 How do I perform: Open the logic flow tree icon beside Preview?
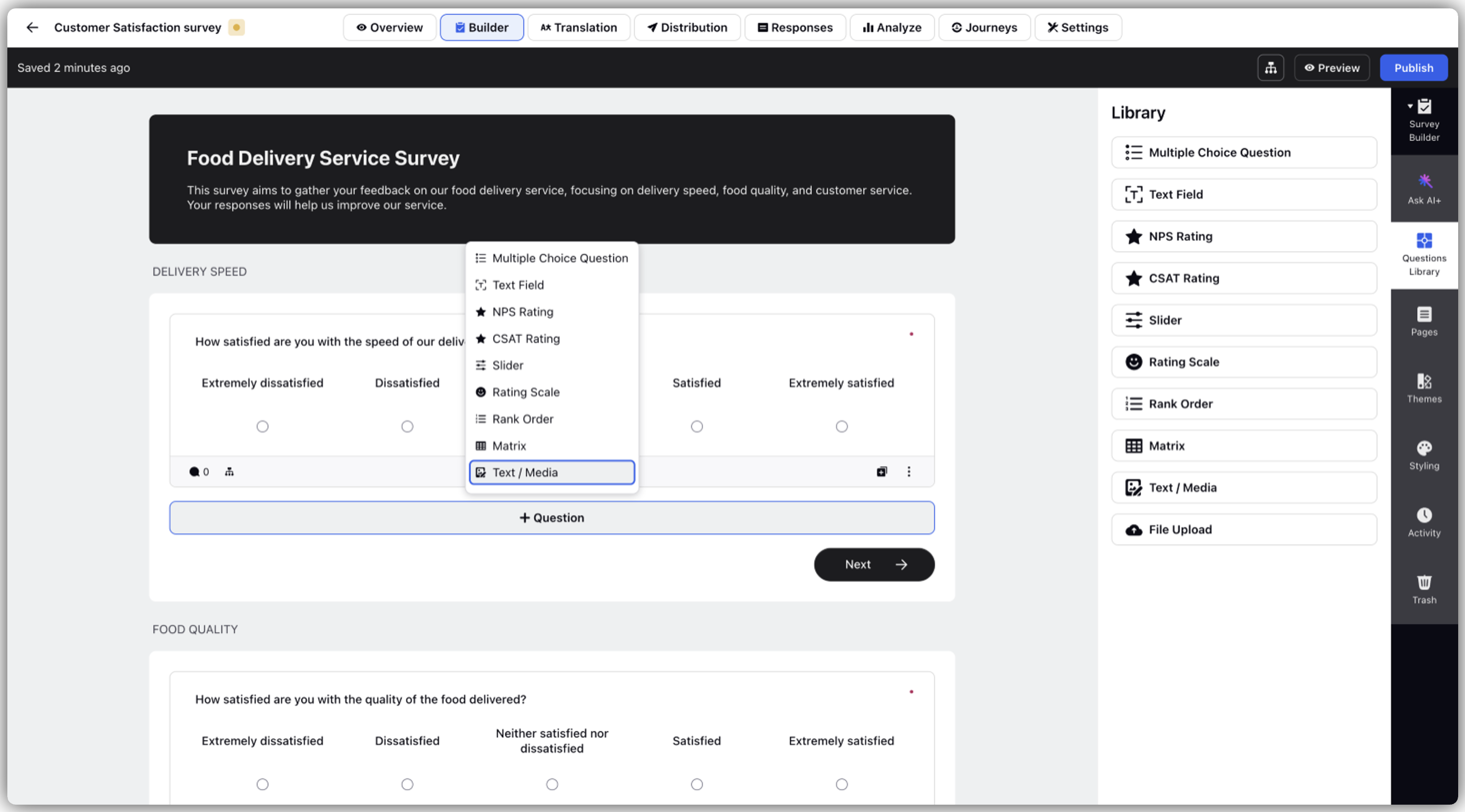tap(1270, 68)
